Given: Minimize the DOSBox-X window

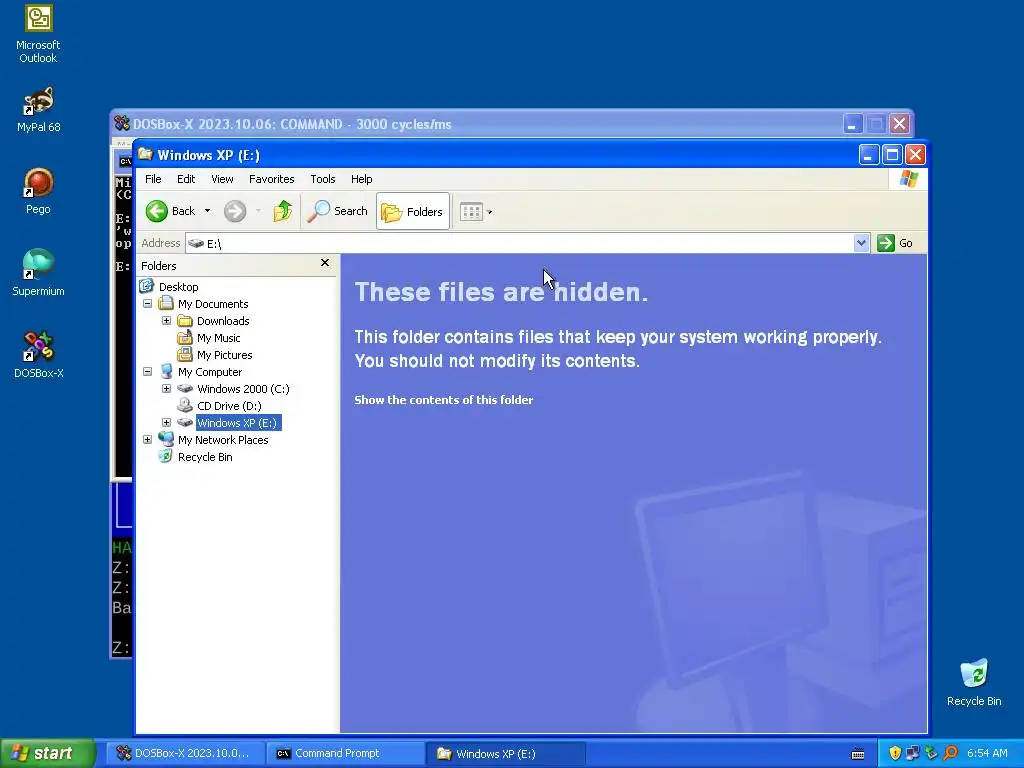Looking at the screenshot, I should [852, 123].
